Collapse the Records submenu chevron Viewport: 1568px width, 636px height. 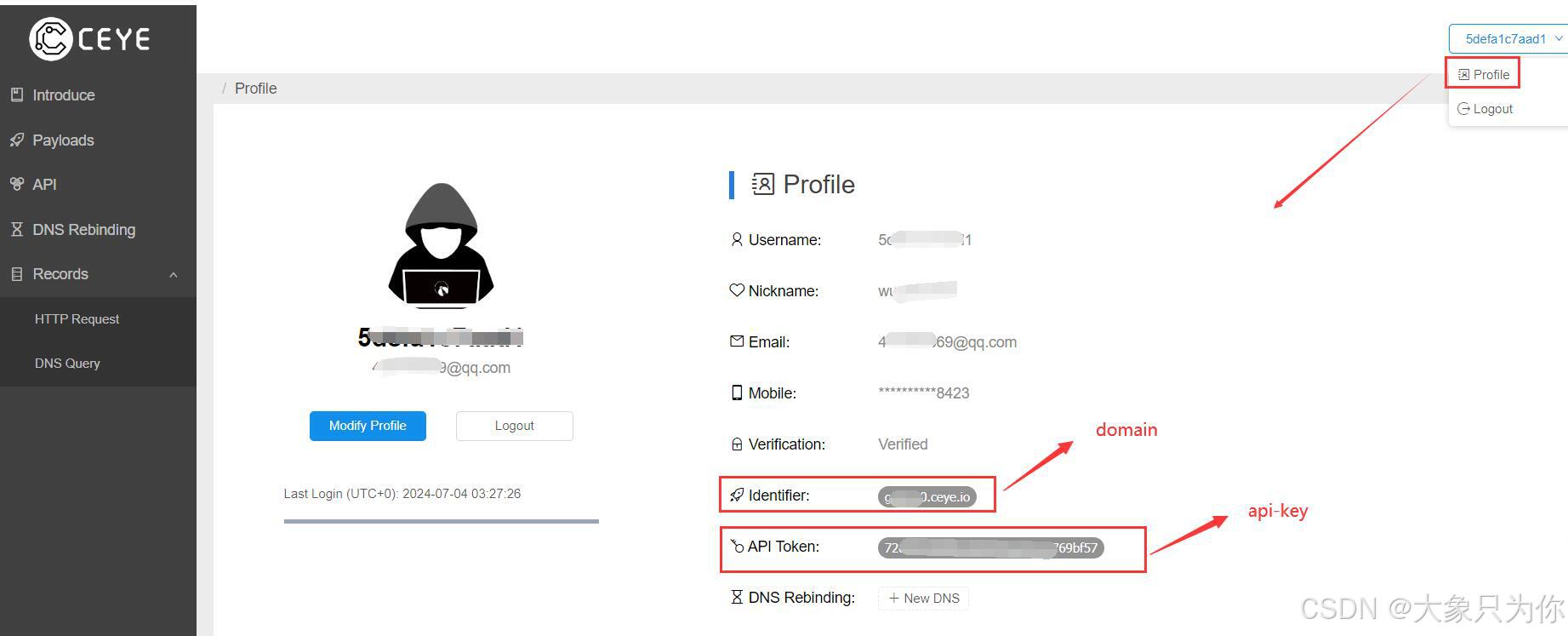pyautogui.click(x=174, y=274)
